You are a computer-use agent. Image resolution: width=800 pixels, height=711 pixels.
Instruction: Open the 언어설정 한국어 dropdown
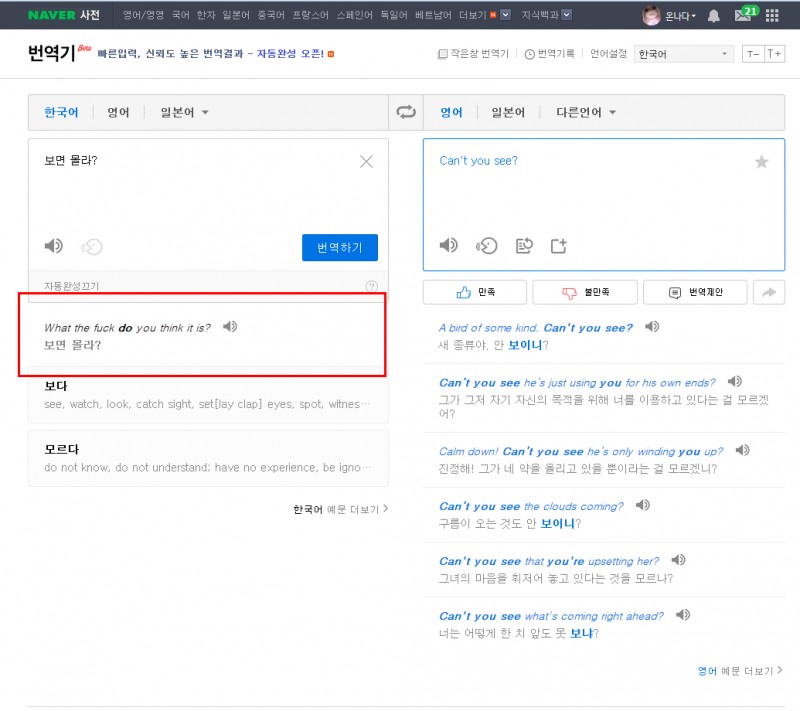coord(685,54)
